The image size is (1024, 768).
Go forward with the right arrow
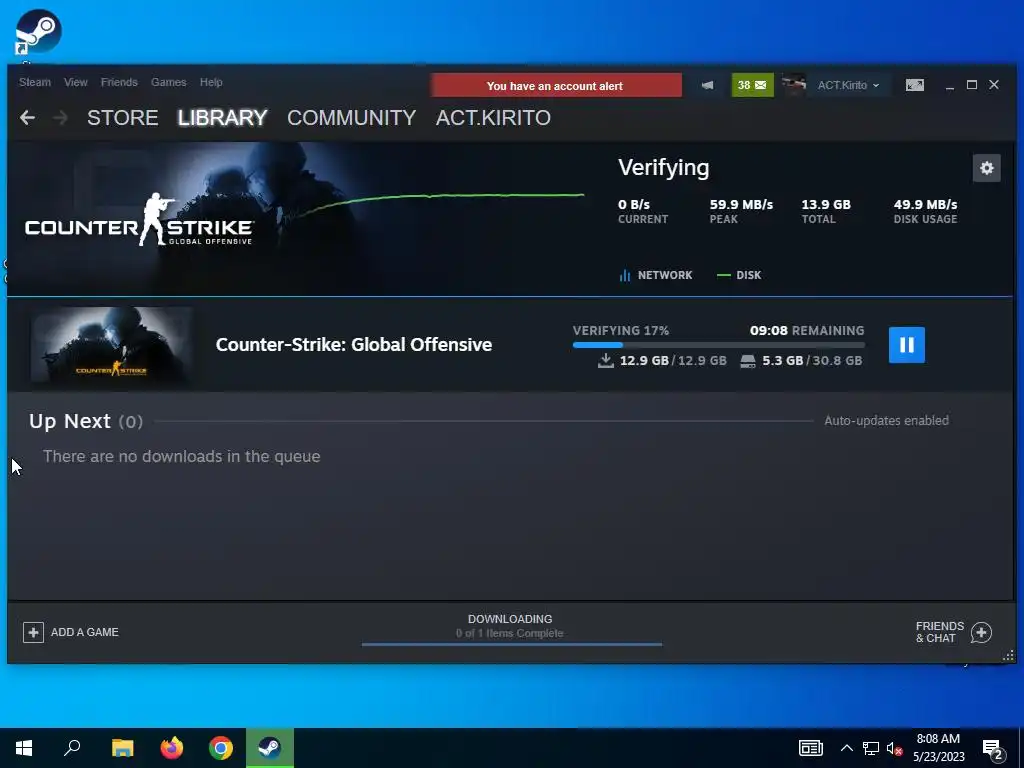pos(60,118)
